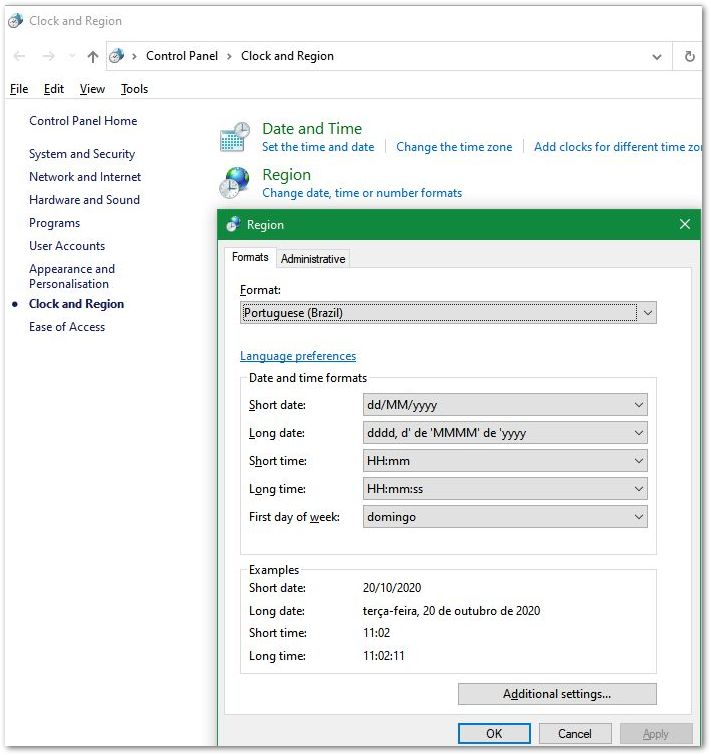Open the Edit menu
The image size is (711, 755).
point(53,89)
